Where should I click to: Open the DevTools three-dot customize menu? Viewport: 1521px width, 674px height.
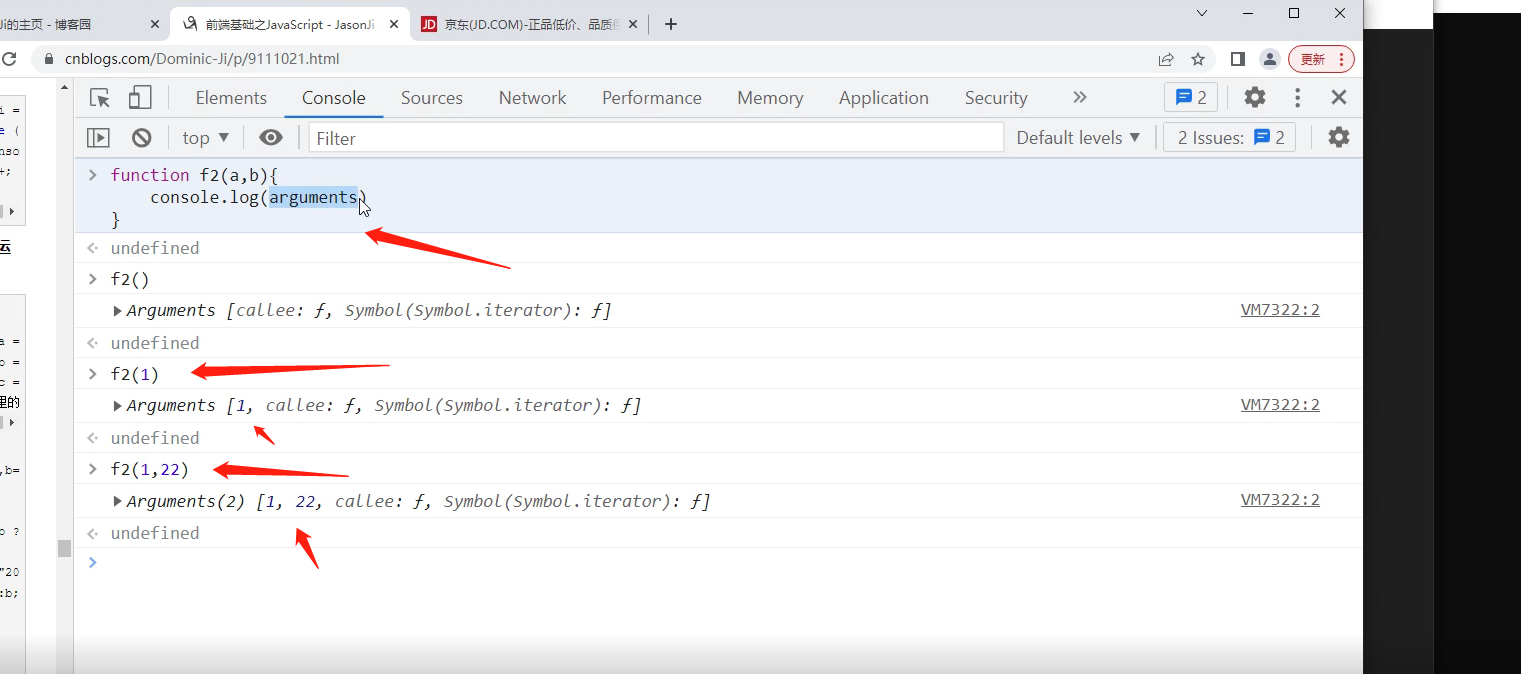coord(1297,97)
